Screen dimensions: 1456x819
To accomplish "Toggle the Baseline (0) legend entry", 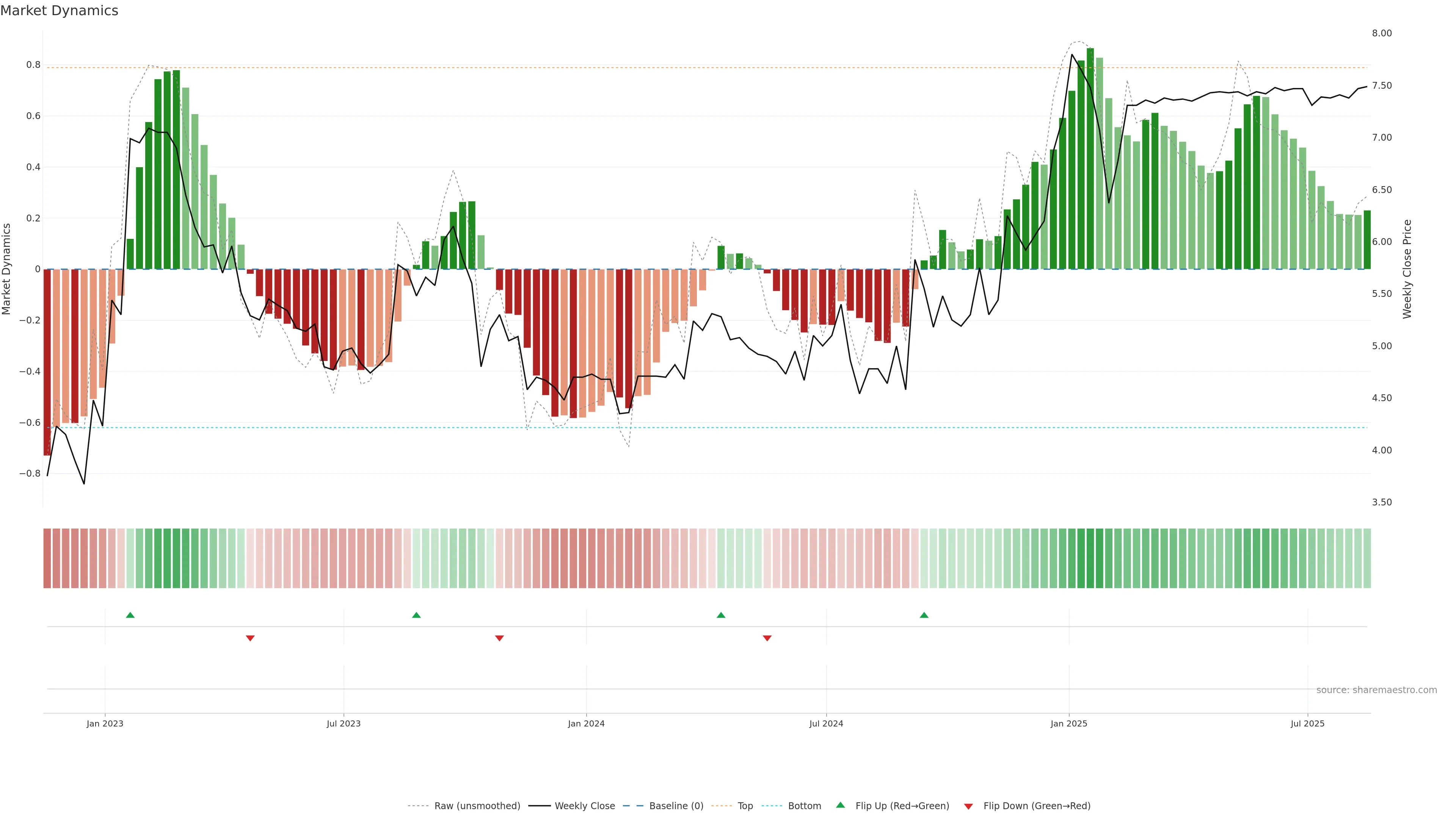I will tap(676, 806).
